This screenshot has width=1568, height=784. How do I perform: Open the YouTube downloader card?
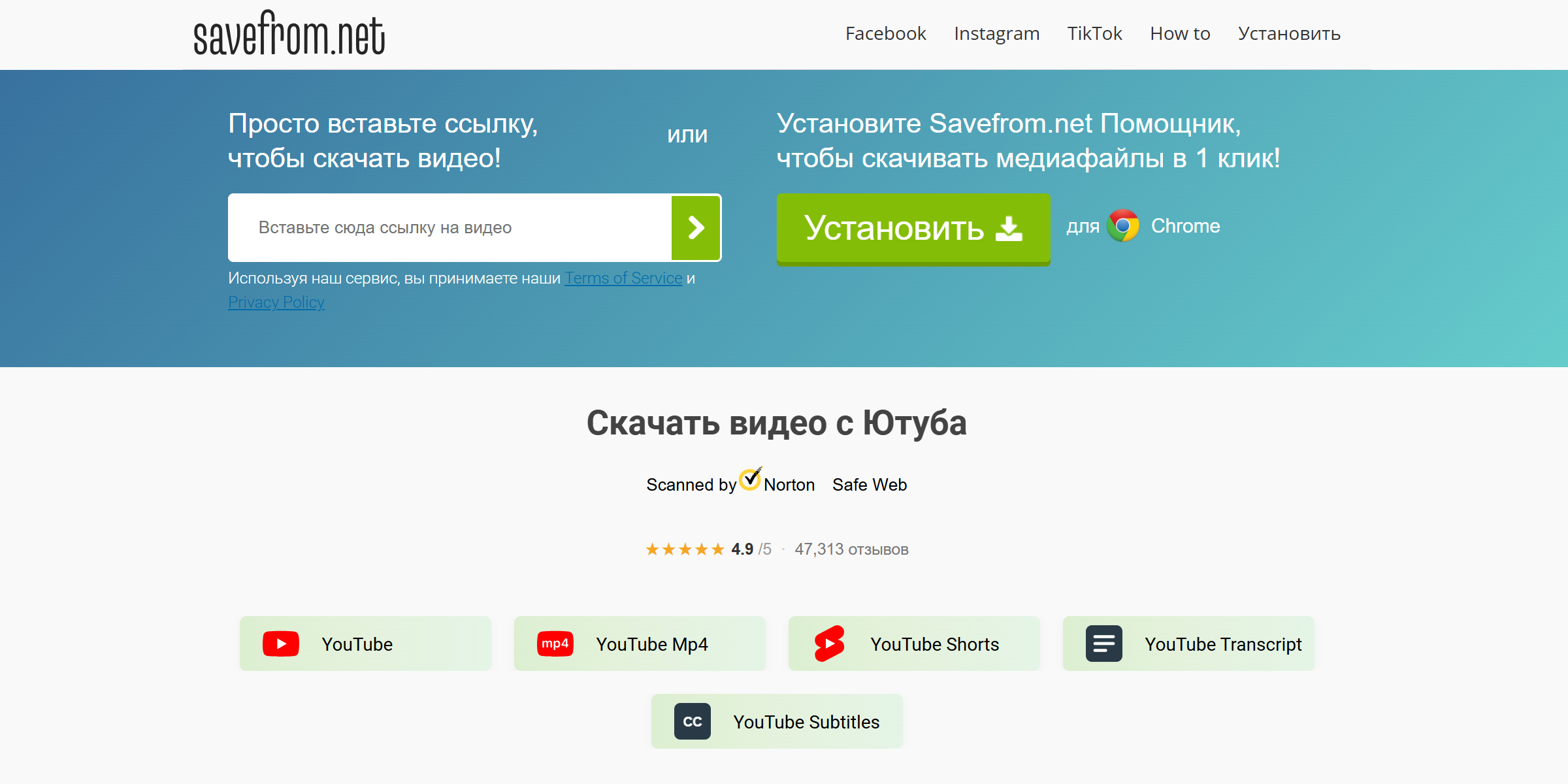[365, 644]
